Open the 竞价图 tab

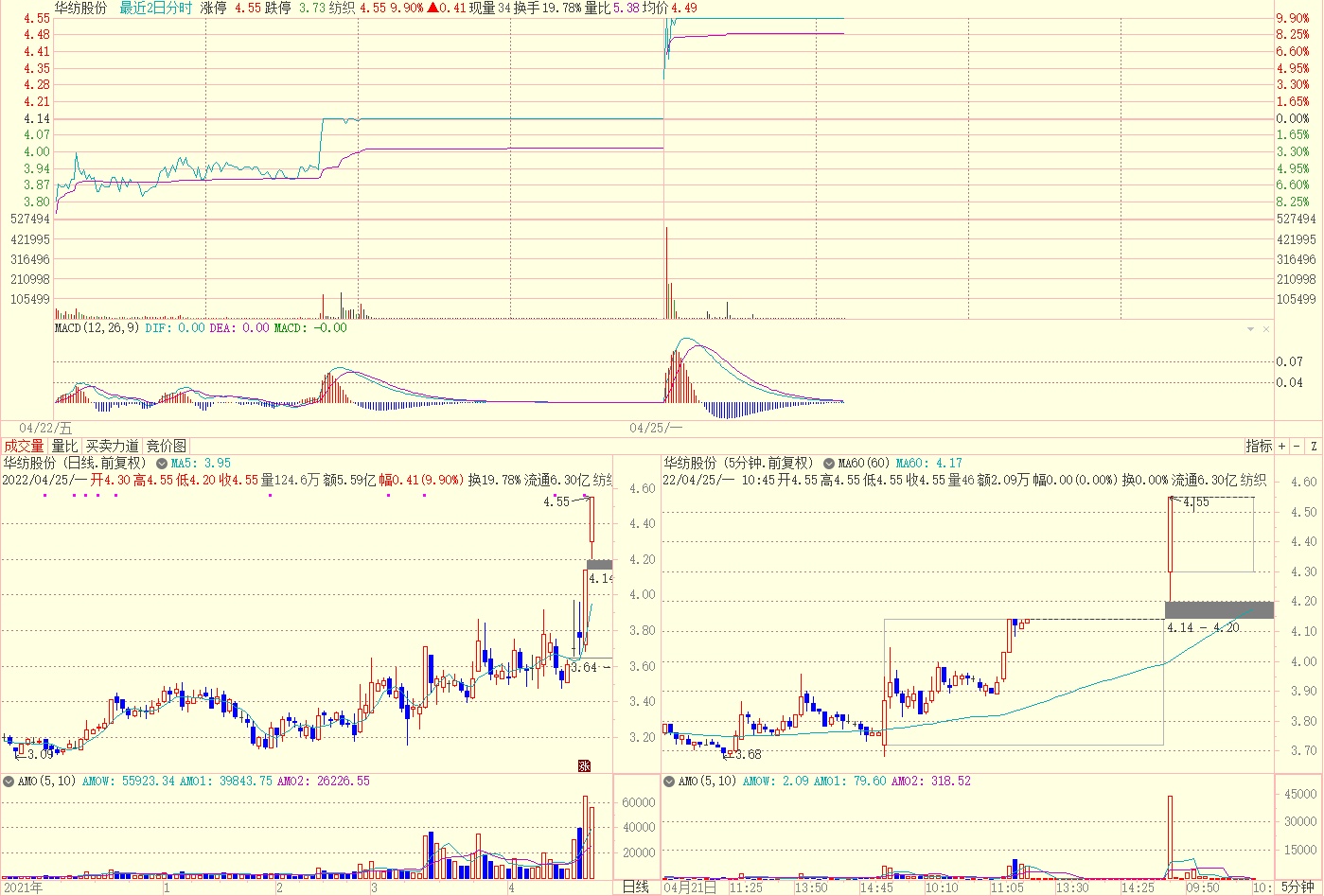click(167, 446)
